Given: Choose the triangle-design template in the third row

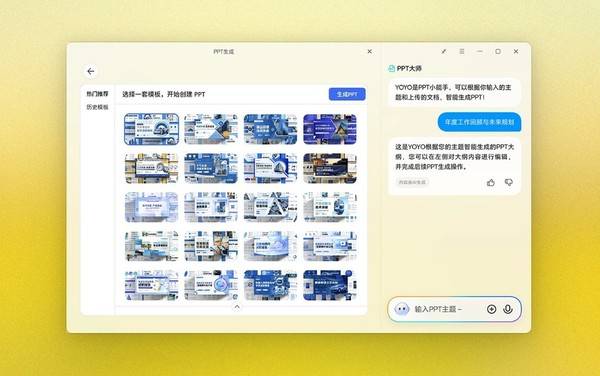Looking at the screenshot, I should coord(270,207).
